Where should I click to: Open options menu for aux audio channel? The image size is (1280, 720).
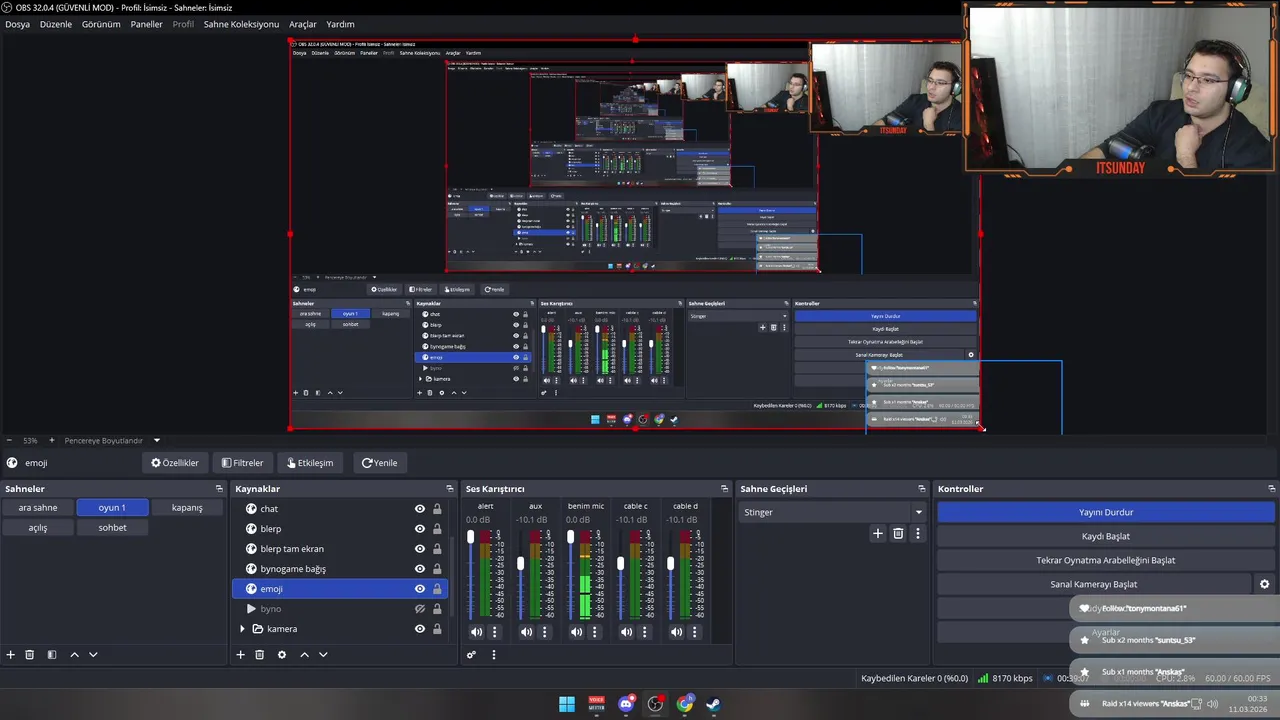pyautogui.click(x=544, y=632)
